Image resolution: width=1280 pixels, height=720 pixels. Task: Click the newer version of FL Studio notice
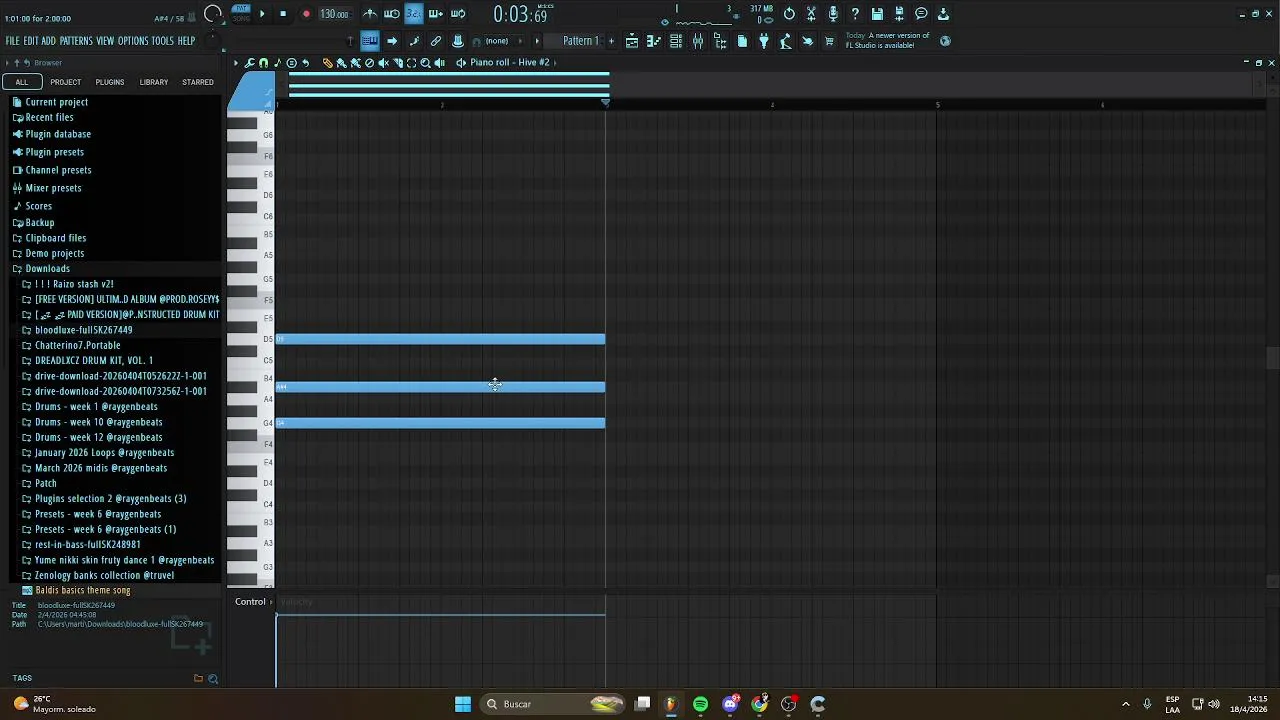(888, 41)
